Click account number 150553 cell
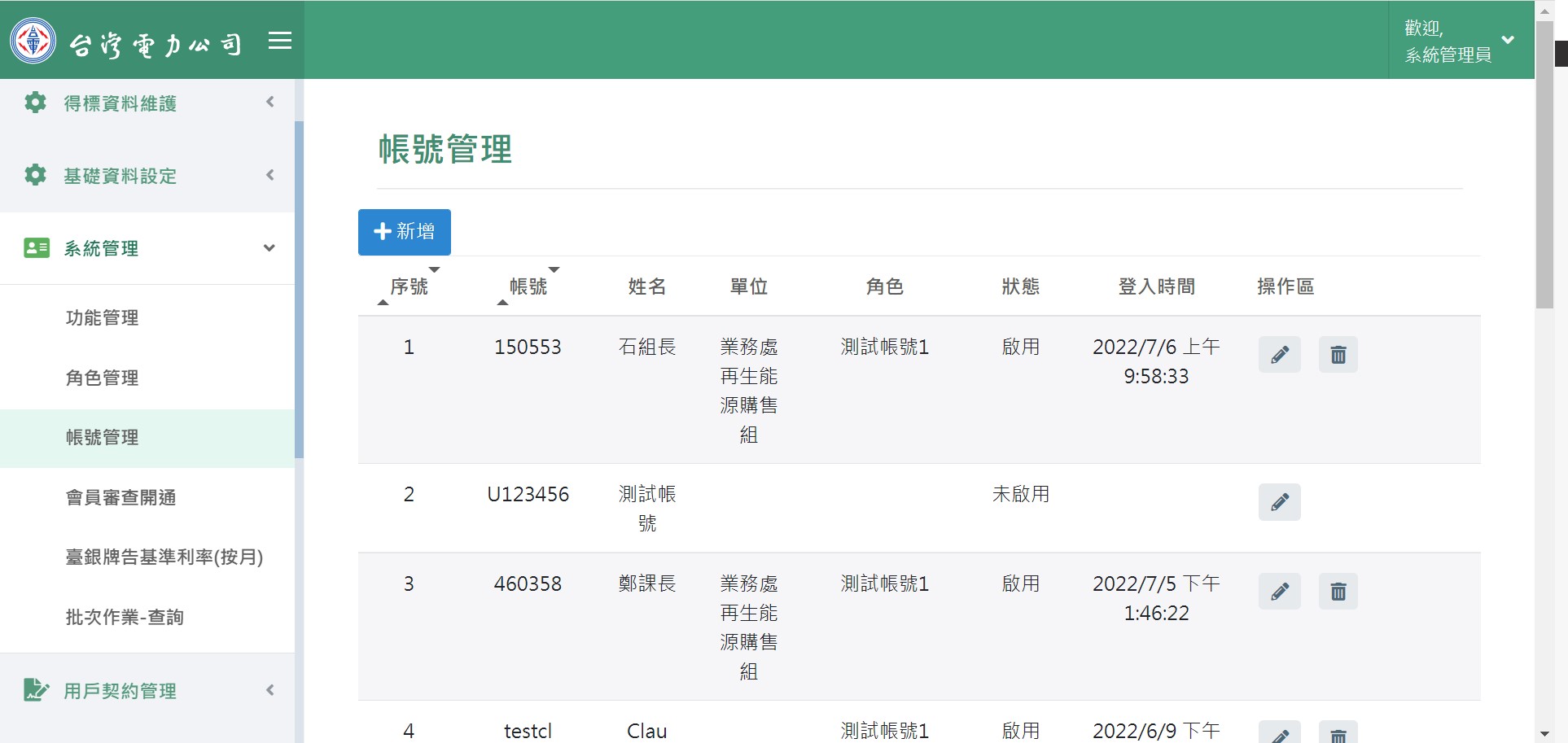 click(528, 347)
